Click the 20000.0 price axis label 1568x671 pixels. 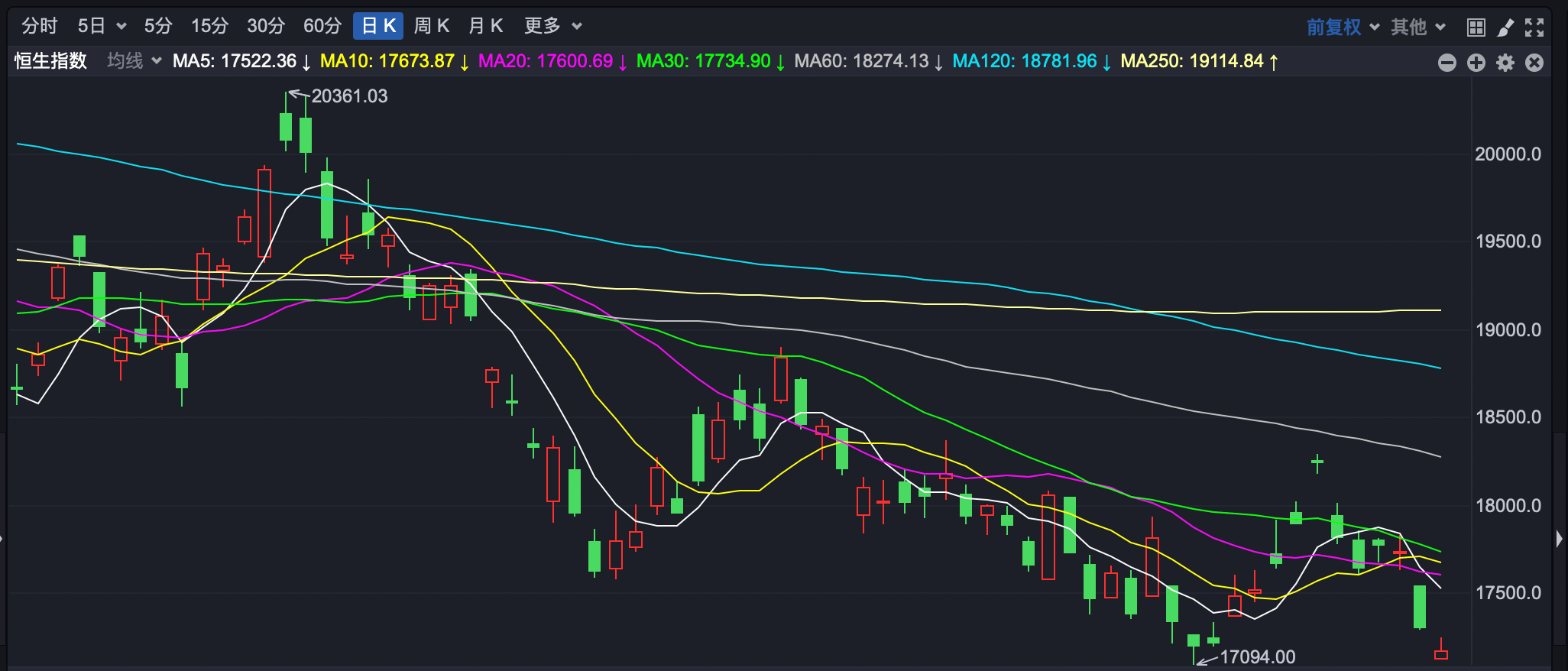click(1508, 154)
